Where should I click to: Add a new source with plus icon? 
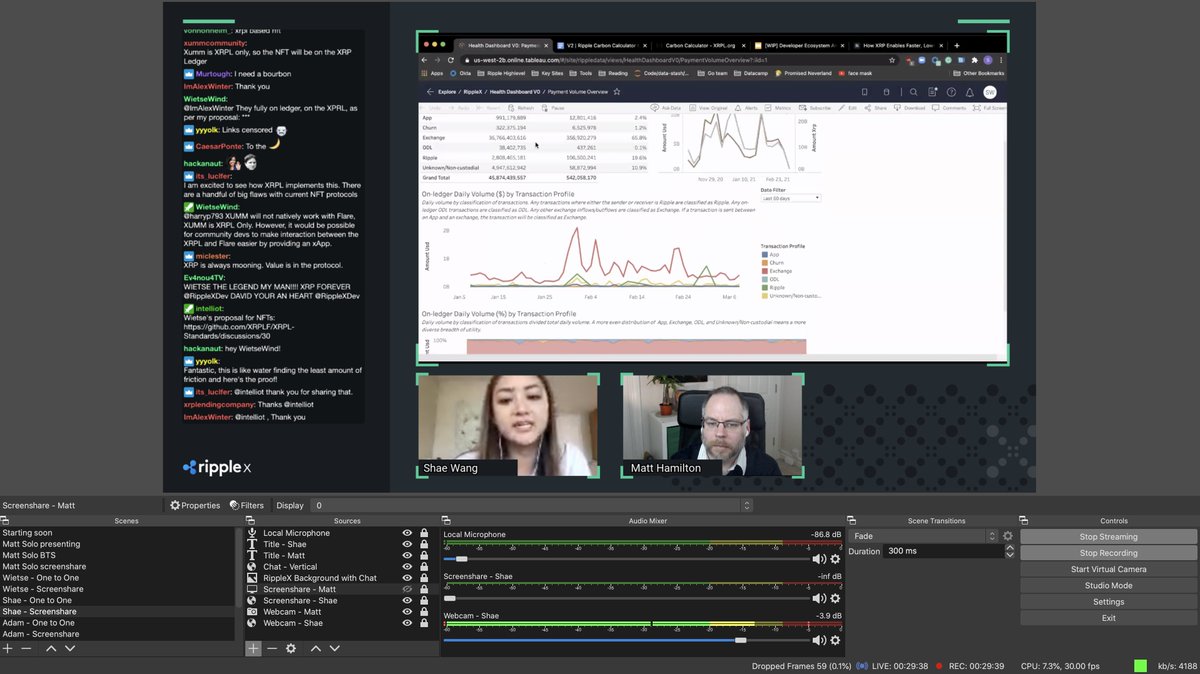point(254,648)
